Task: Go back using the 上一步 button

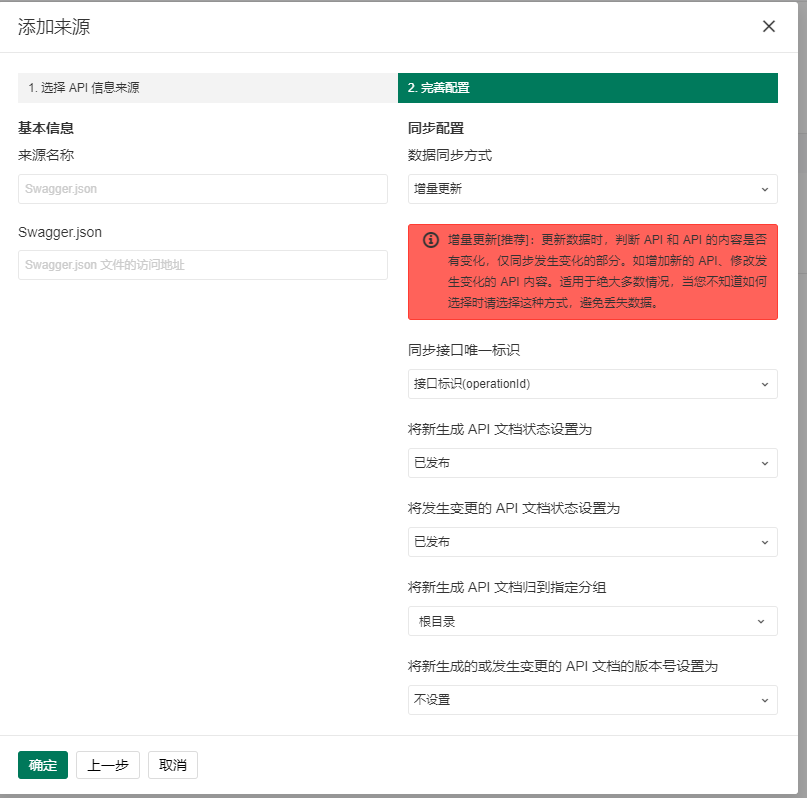Action: (107, 765)
